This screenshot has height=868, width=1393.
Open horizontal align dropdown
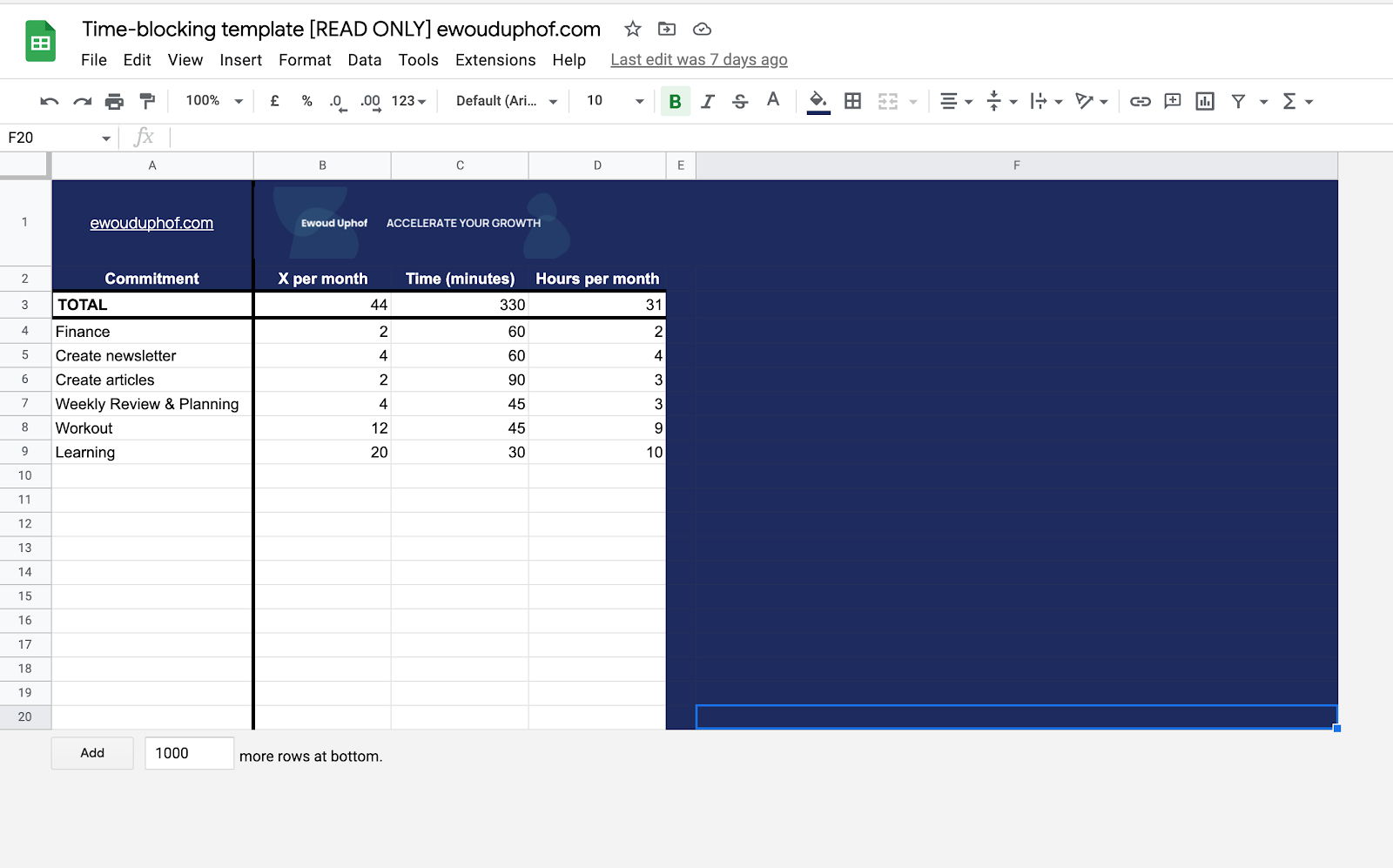[956, 102]
